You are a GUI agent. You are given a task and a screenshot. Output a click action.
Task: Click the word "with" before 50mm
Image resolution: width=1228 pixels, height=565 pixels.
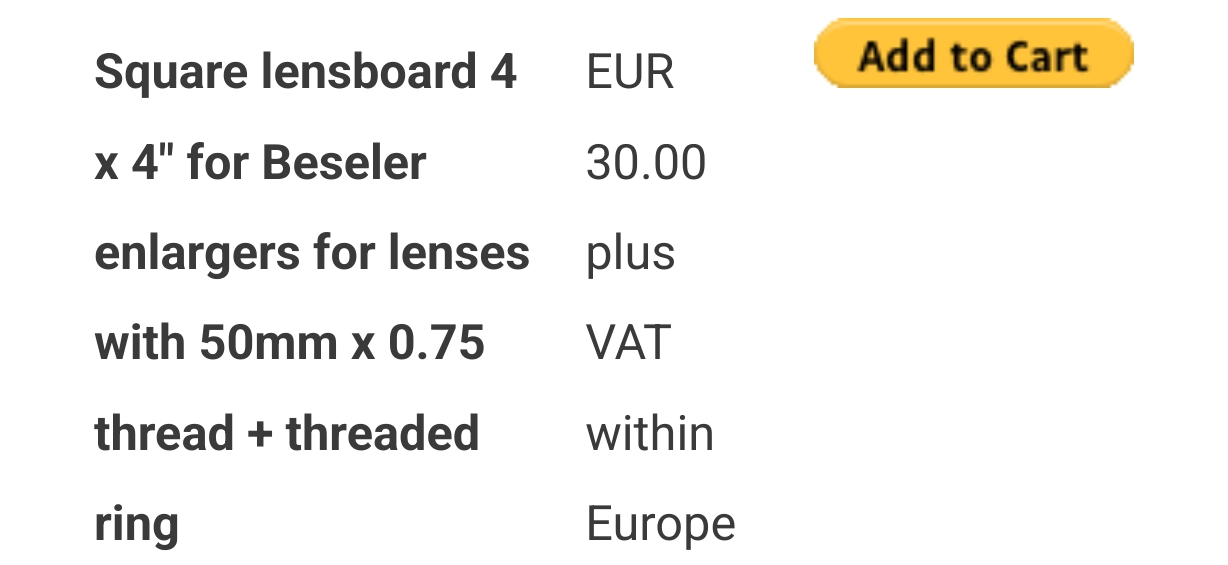140,344
